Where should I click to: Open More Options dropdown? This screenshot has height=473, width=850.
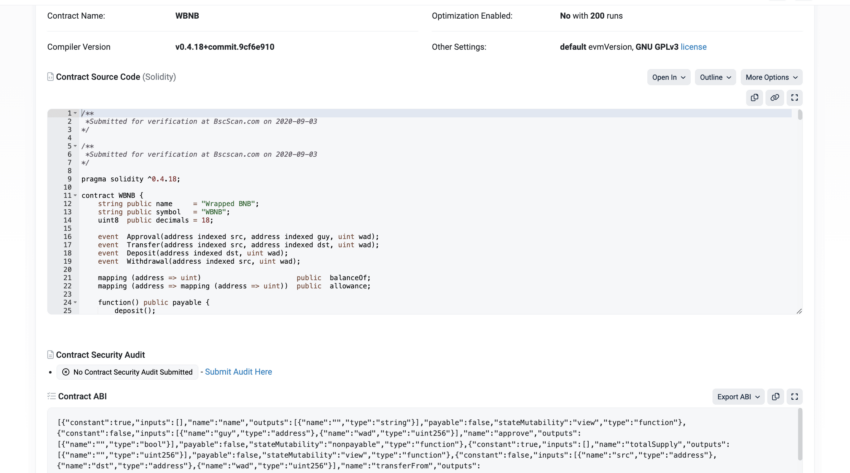click(771, 77)
